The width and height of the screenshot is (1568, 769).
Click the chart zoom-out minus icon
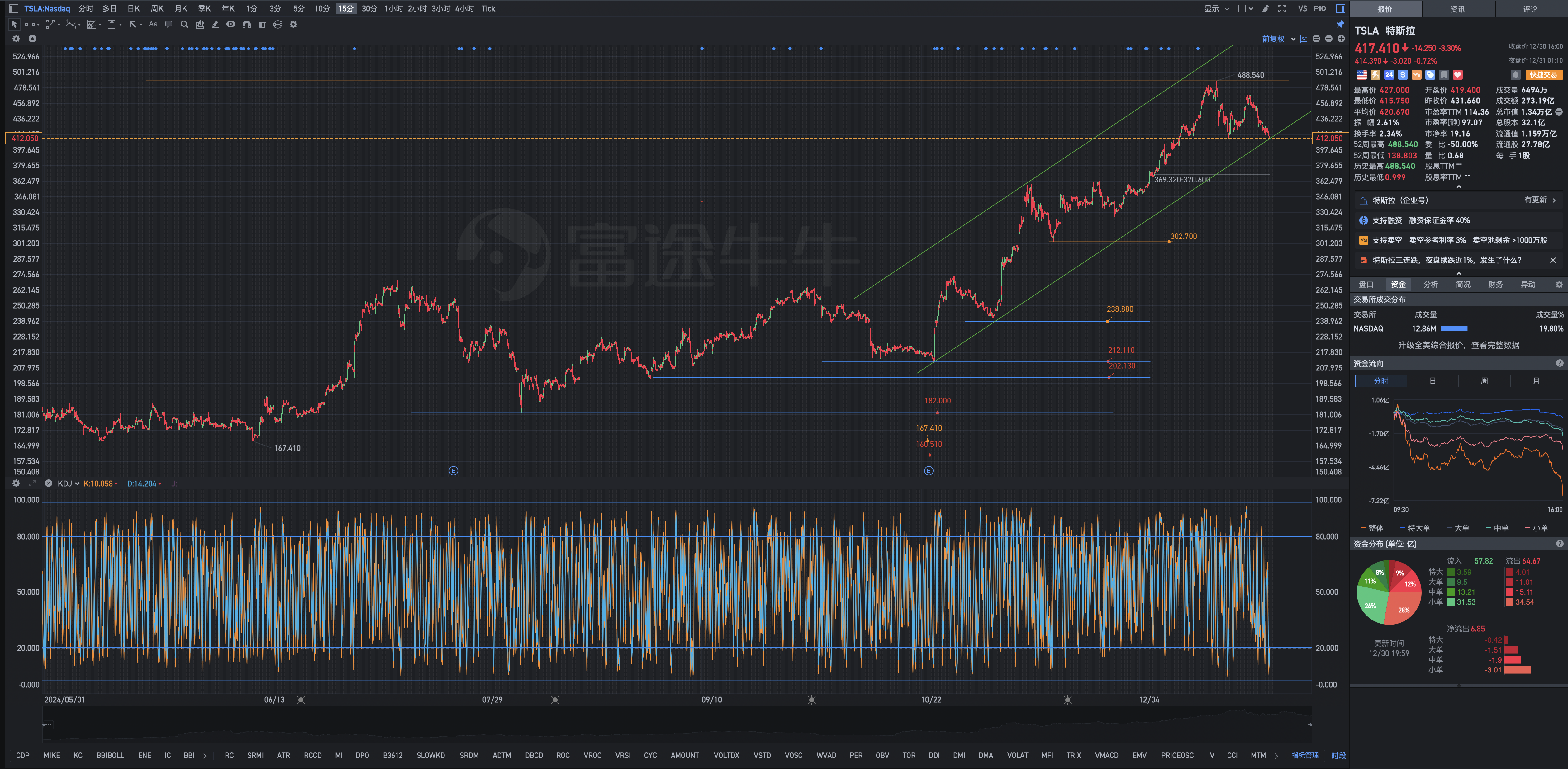click(1329, 39)
